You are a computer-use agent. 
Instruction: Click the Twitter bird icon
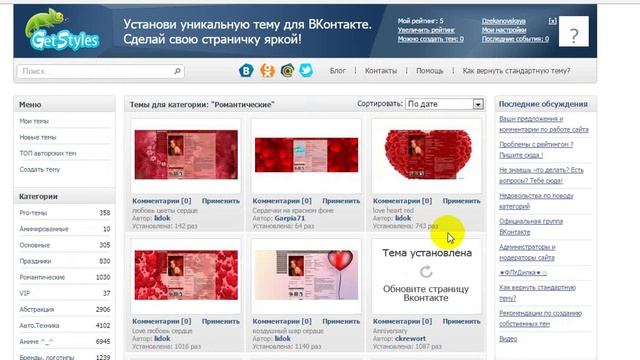coord(306,71)
